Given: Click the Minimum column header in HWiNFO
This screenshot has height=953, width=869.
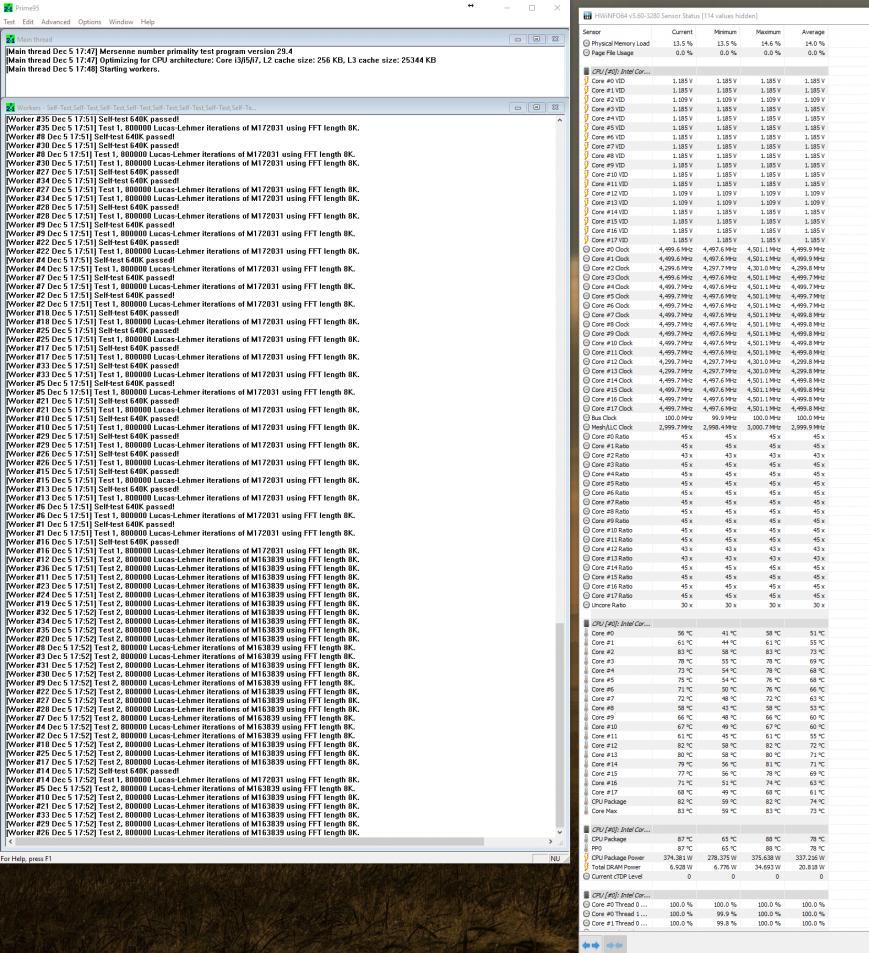Looking at the screenshot, I should (x=725, y=32).
